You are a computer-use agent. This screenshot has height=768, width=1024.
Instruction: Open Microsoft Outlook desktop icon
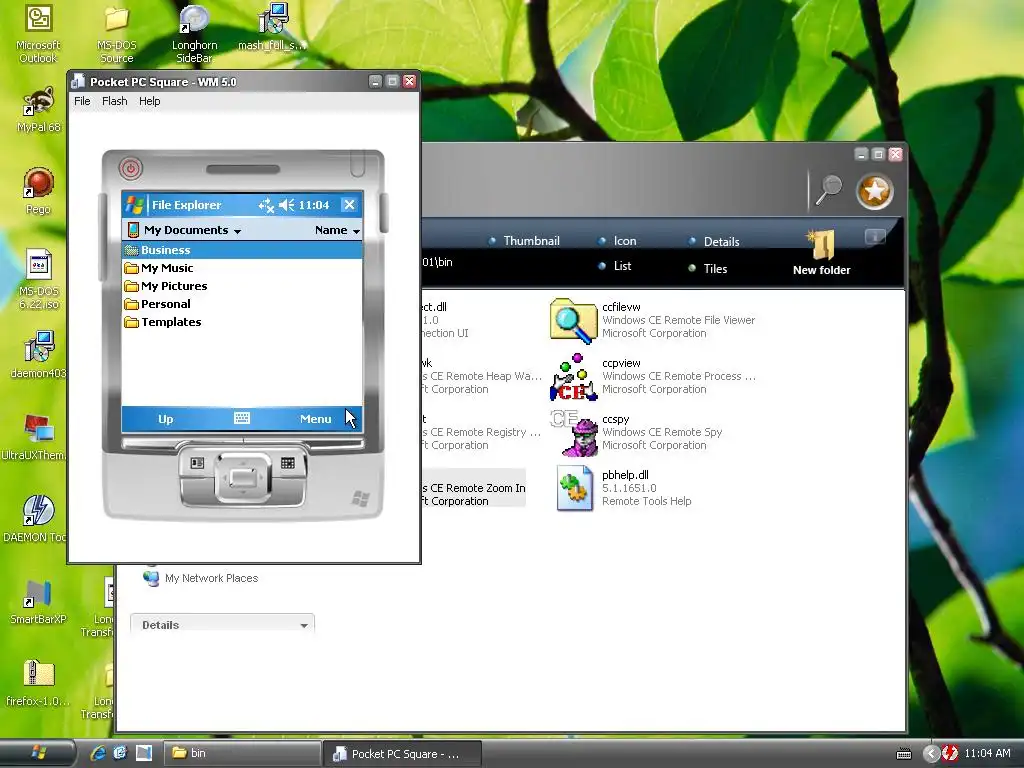(x=38, y=34)
